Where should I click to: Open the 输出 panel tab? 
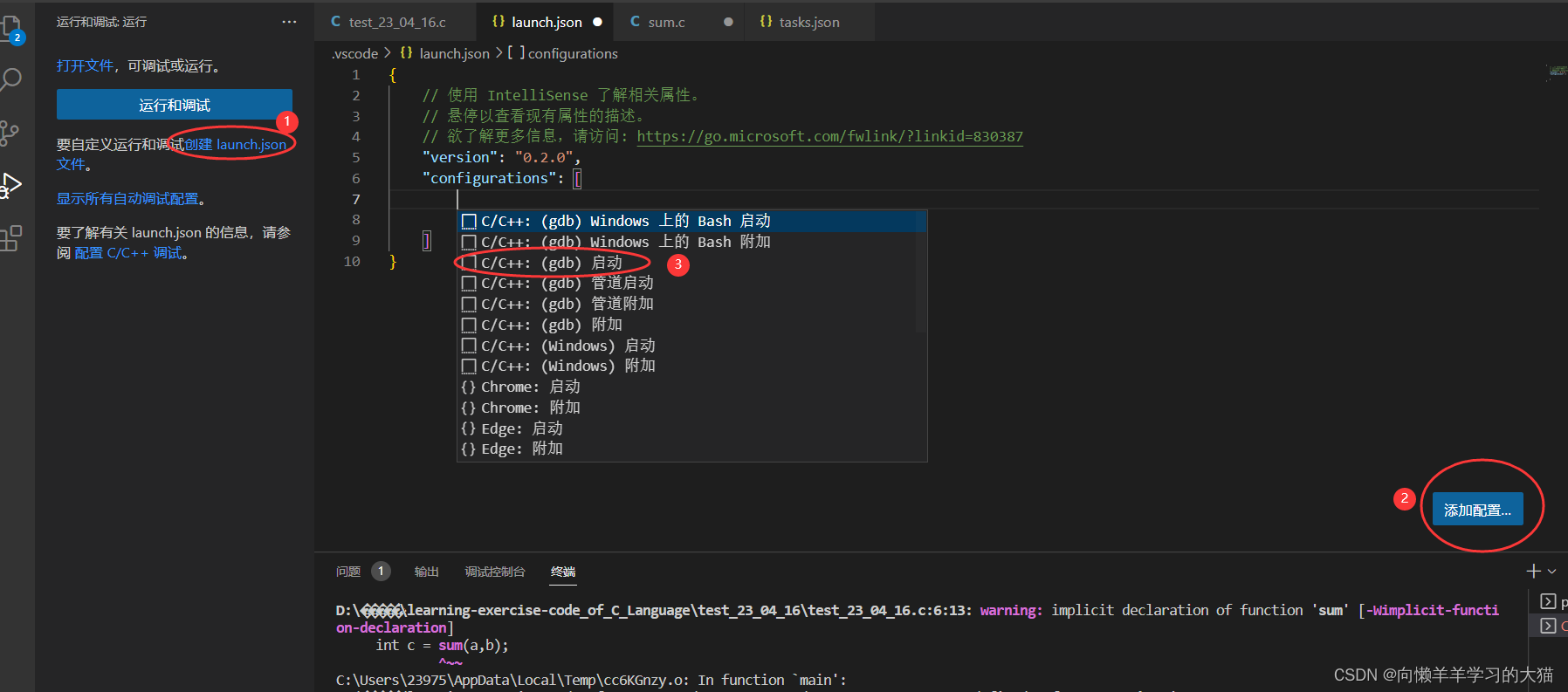tap(426, 572)
